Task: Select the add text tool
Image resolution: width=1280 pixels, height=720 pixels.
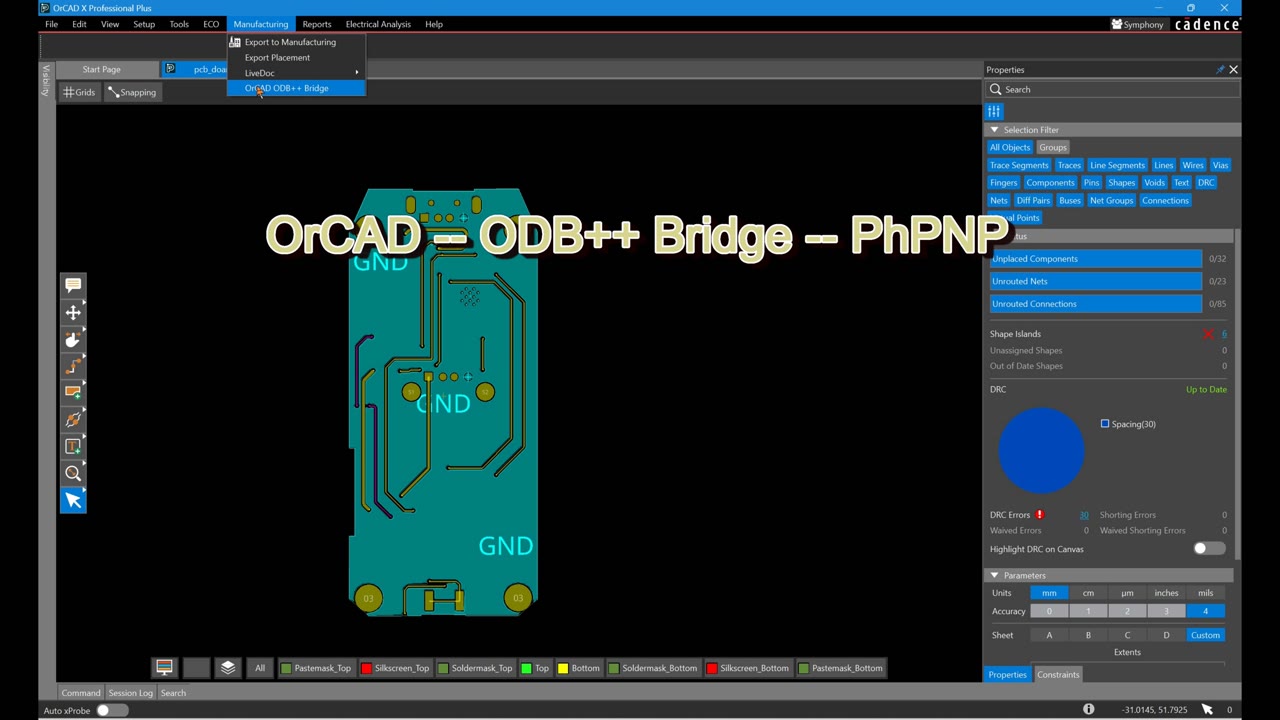Action: [x=73, y=446]
